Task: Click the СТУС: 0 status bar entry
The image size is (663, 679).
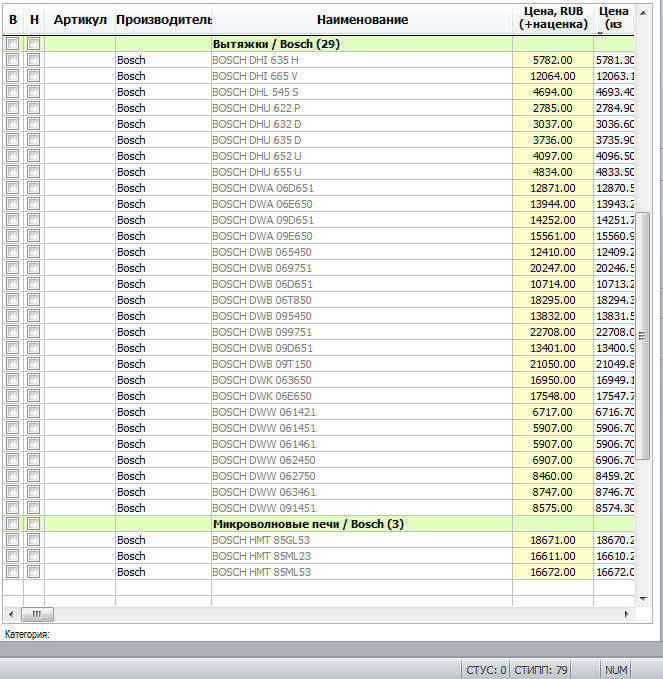Action: [x=486, y=670]
